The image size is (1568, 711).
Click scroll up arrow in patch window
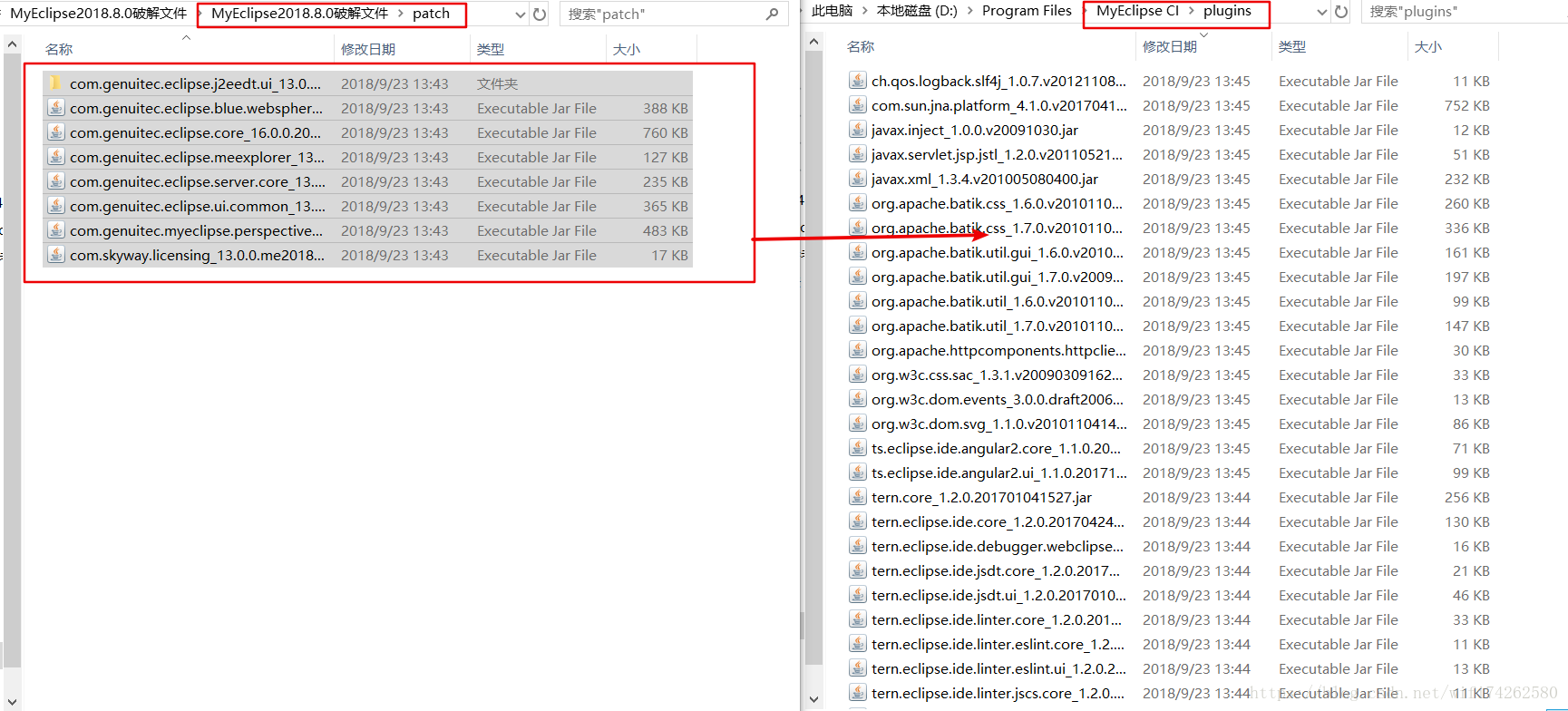(x=12, y=44)
